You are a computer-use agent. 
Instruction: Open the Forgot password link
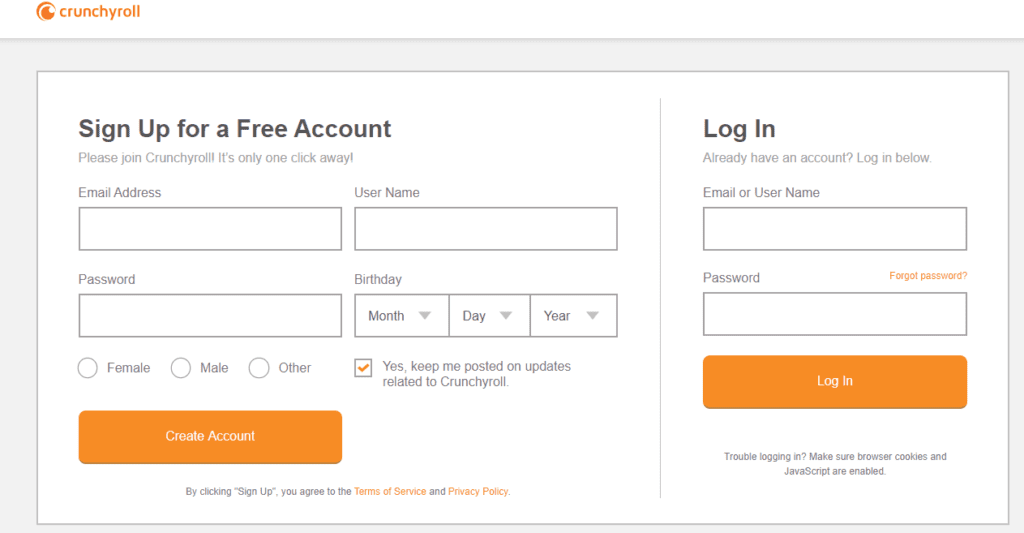928,276
